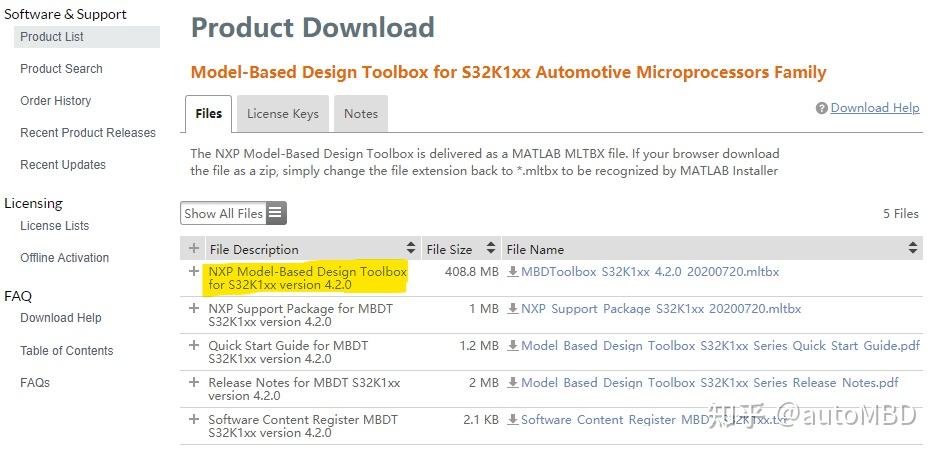941x453 pixels.
Task: Click the orange Model-Based Design Toolbox title
Action: point(508,73)
